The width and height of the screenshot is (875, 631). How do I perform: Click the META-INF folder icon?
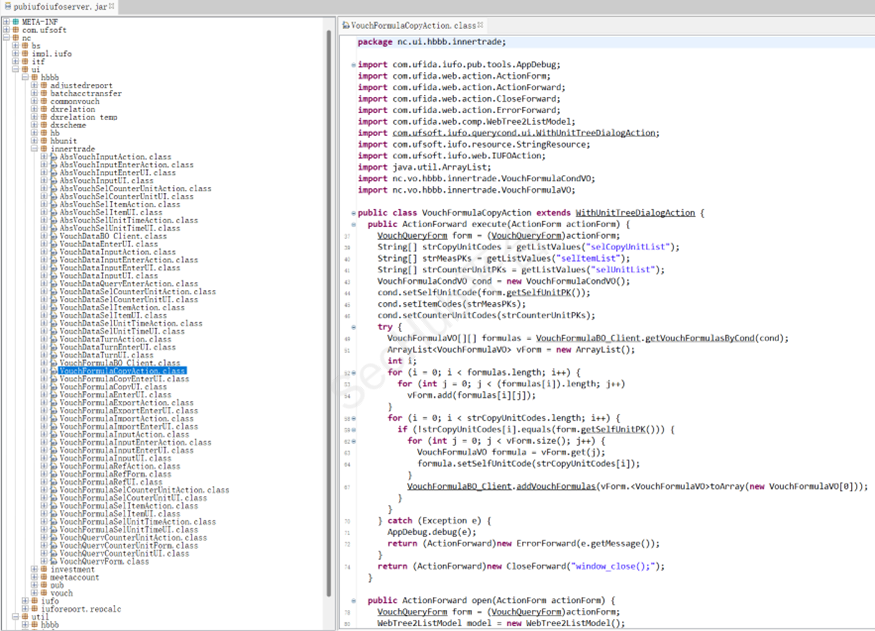[16, 22]
